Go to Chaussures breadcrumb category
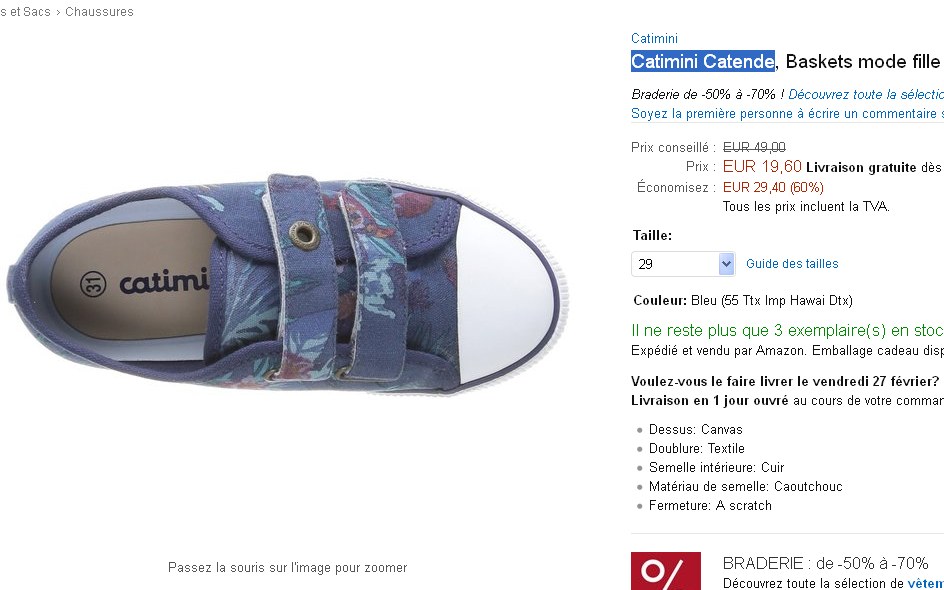 click(x=99, y=11)
